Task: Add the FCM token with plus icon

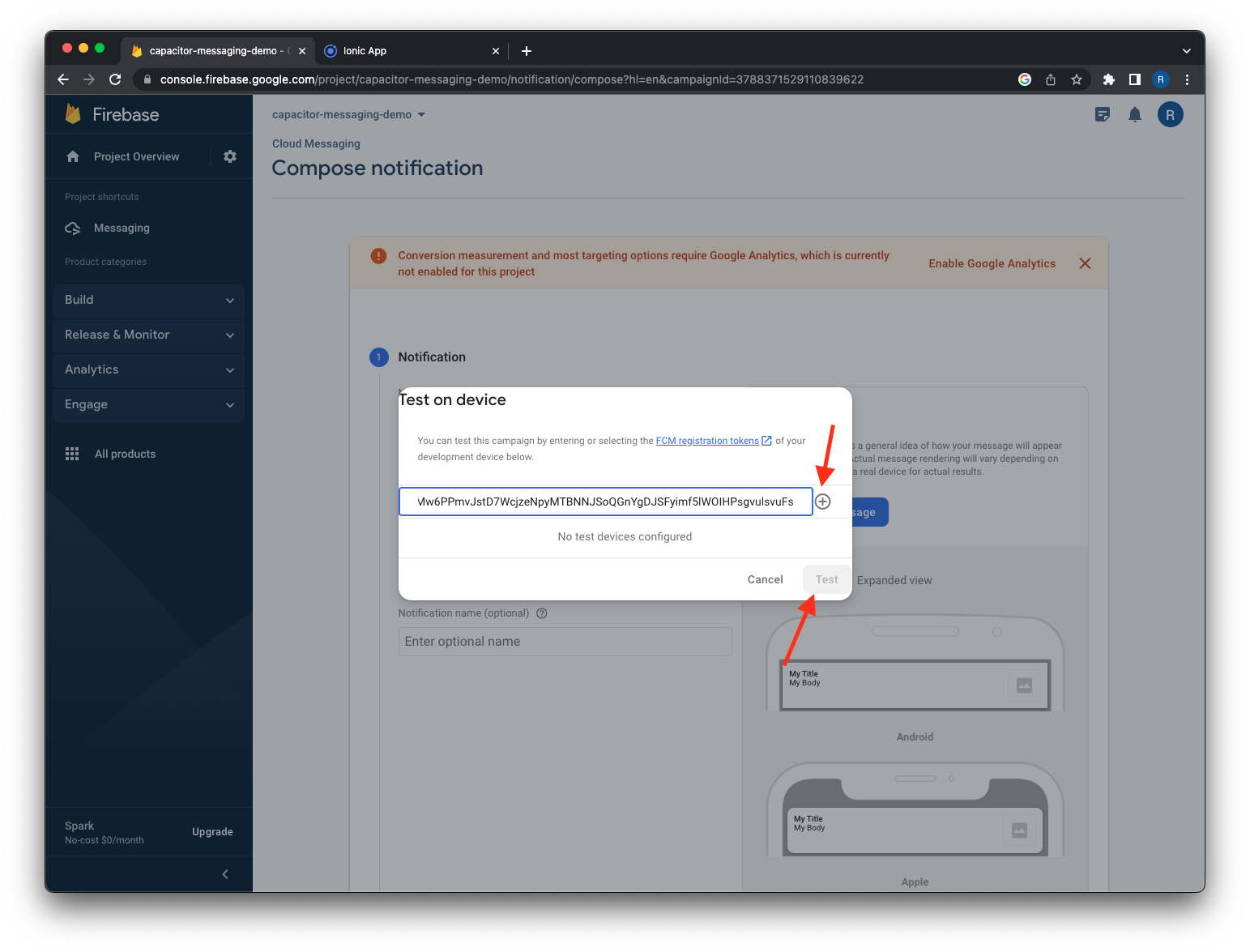Action: click(823, 502)
